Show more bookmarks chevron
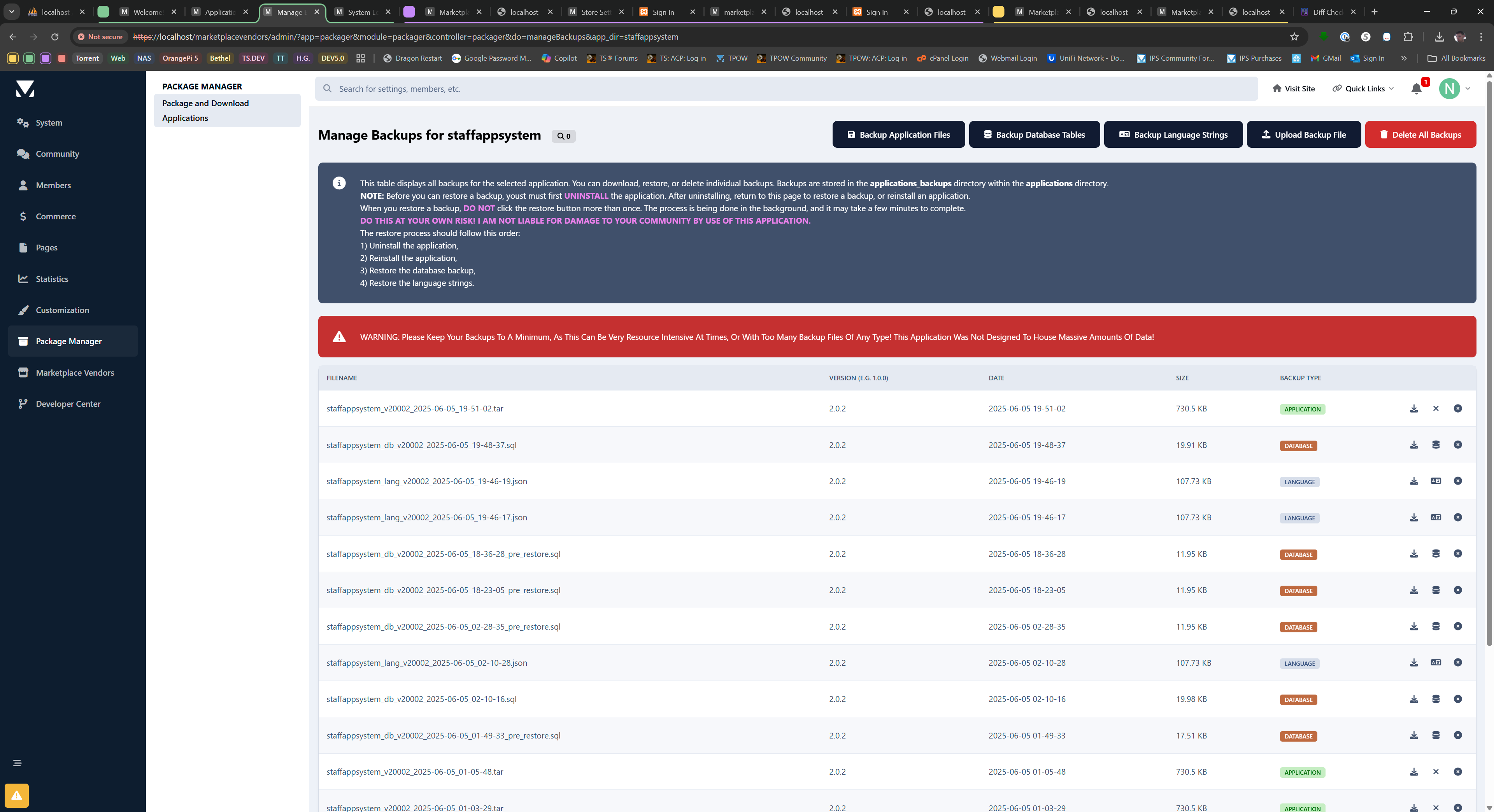This screenshot has height=812, width=1494. (x=1403, y=58)
